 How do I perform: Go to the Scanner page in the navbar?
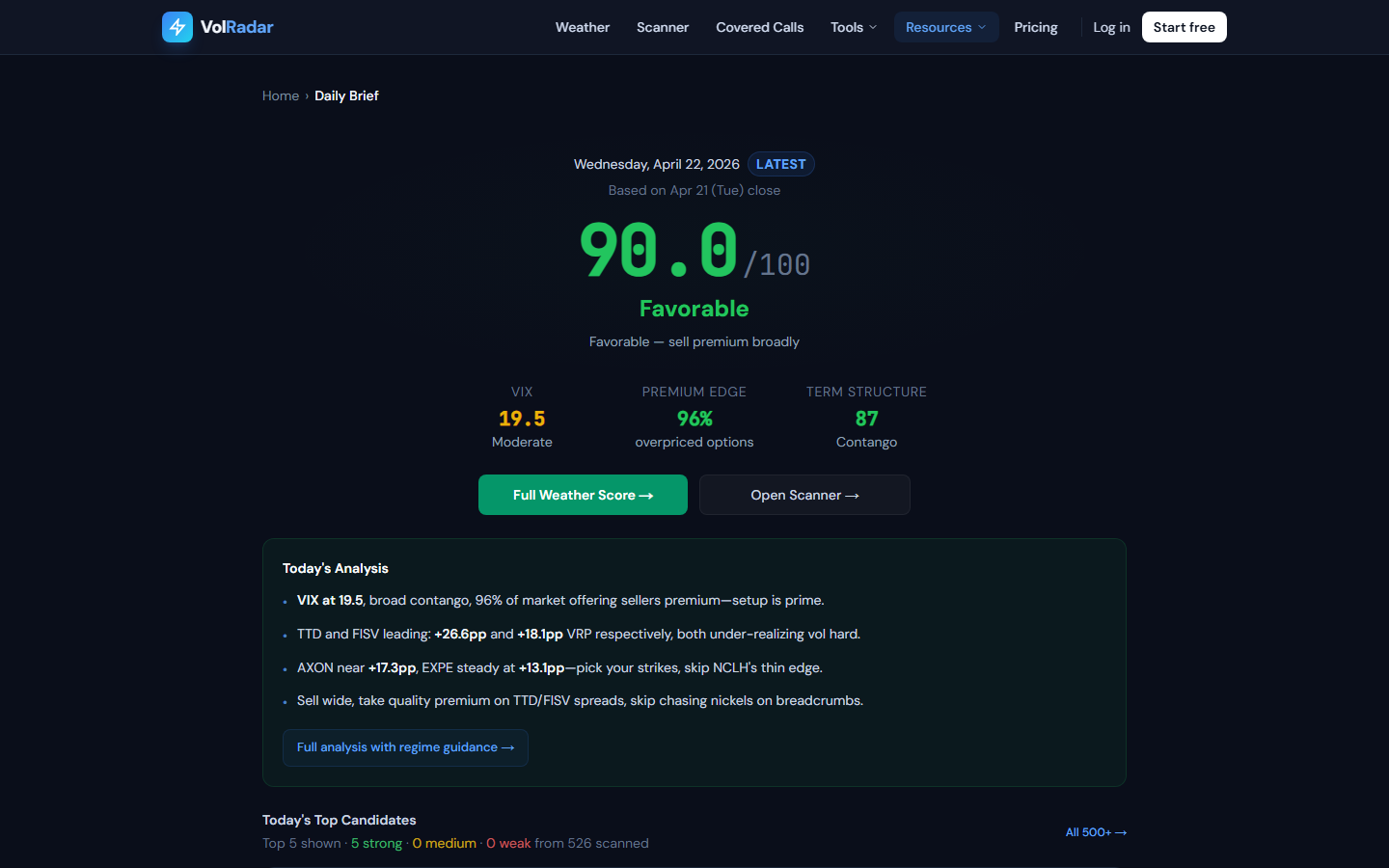(x=662, y=27)
